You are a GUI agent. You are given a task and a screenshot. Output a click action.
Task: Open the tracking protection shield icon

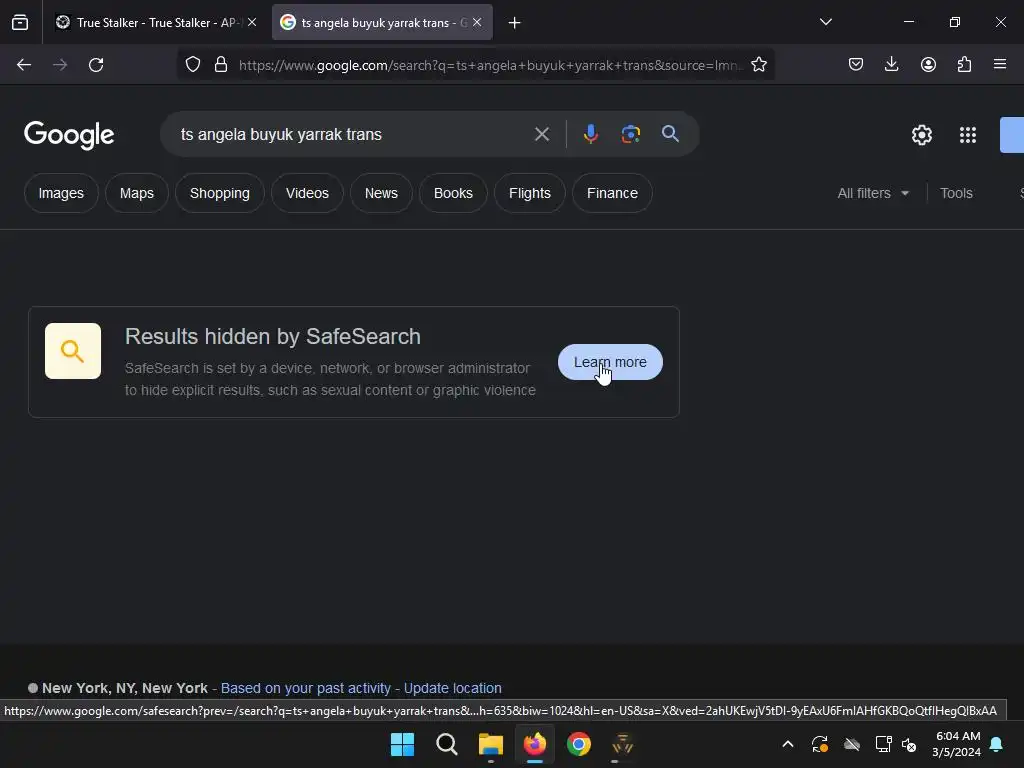coord(193,65)
